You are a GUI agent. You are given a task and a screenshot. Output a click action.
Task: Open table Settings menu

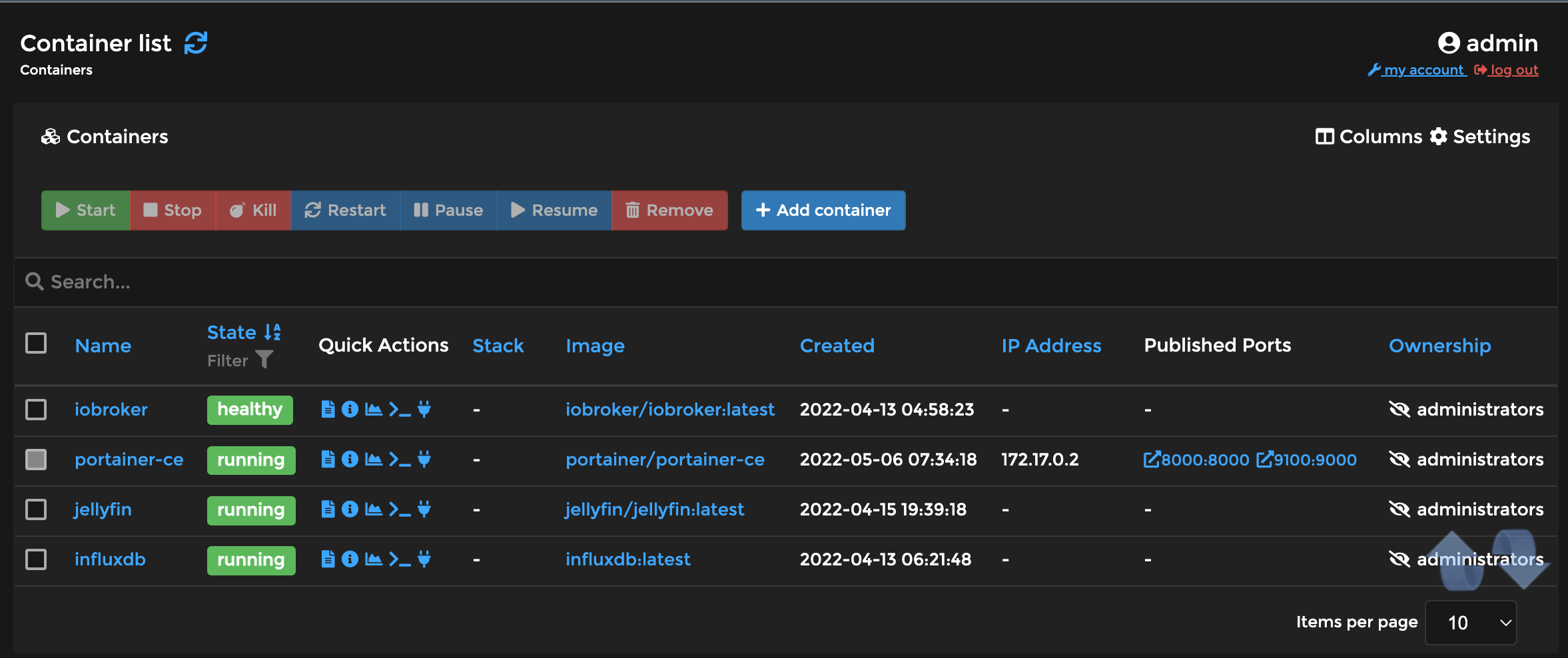pyautogui.click(x=1480, y=137)
